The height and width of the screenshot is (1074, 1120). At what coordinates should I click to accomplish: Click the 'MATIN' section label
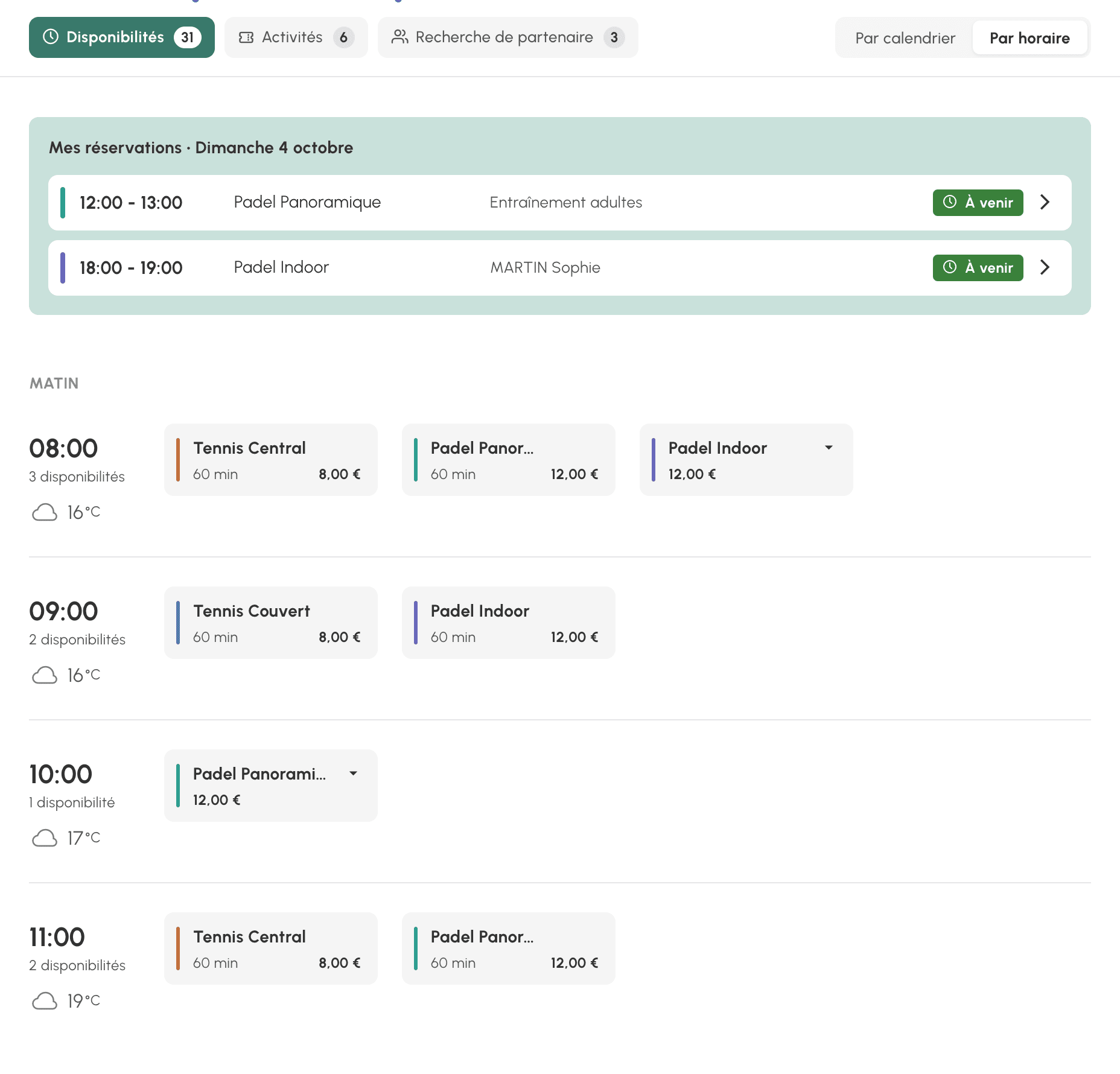click(x=54, y=384)
